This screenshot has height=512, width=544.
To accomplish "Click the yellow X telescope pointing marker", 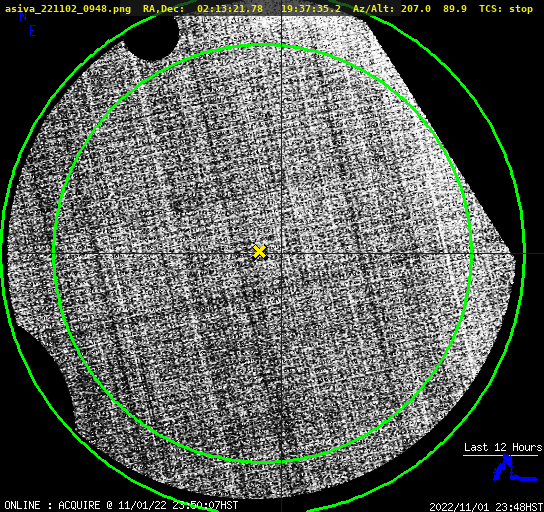I will (x=259, y=251).
